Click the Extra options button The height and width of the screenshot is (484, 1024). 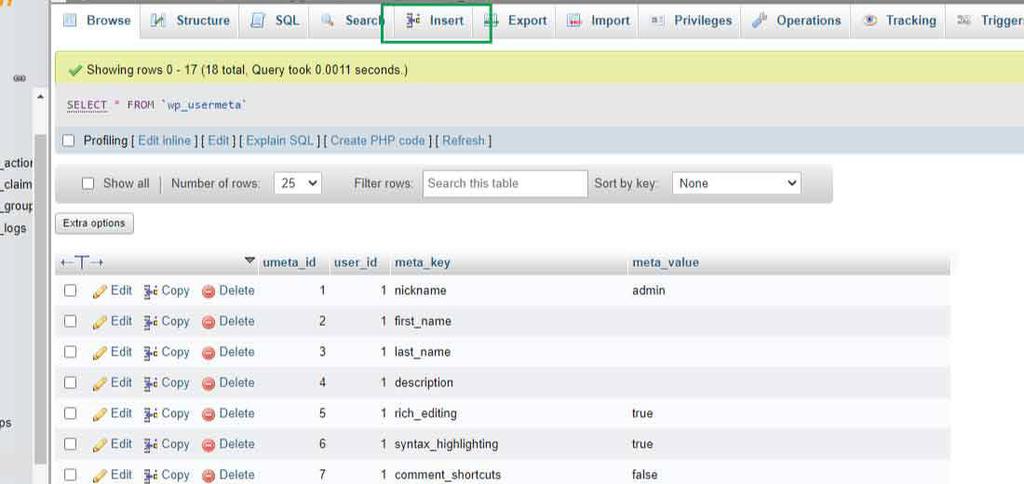point(94,223)
